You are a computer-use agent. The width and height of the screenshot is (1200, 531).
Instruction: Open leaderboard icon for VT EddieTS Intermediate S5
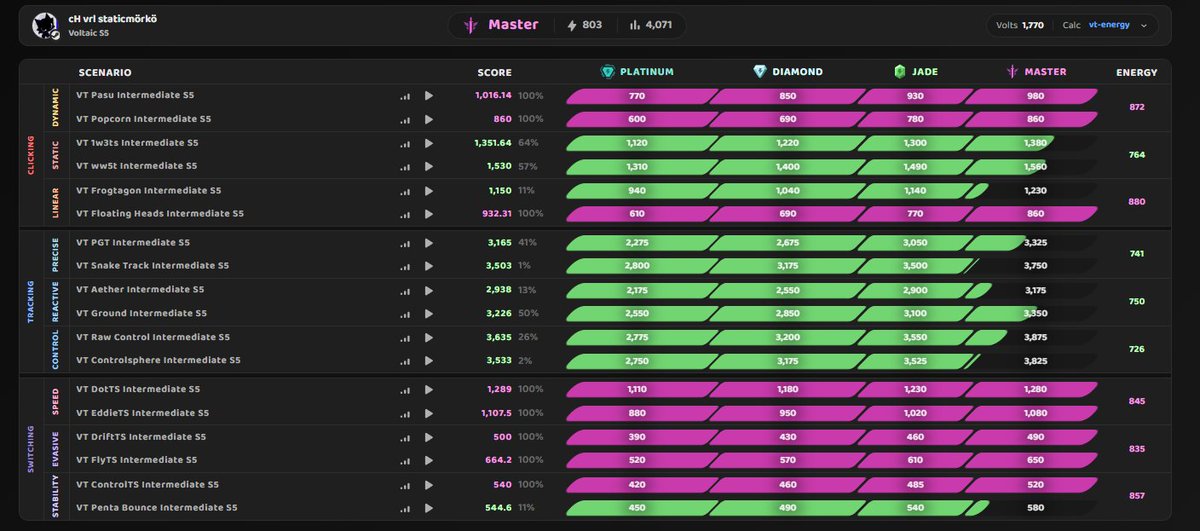point(405,413)
